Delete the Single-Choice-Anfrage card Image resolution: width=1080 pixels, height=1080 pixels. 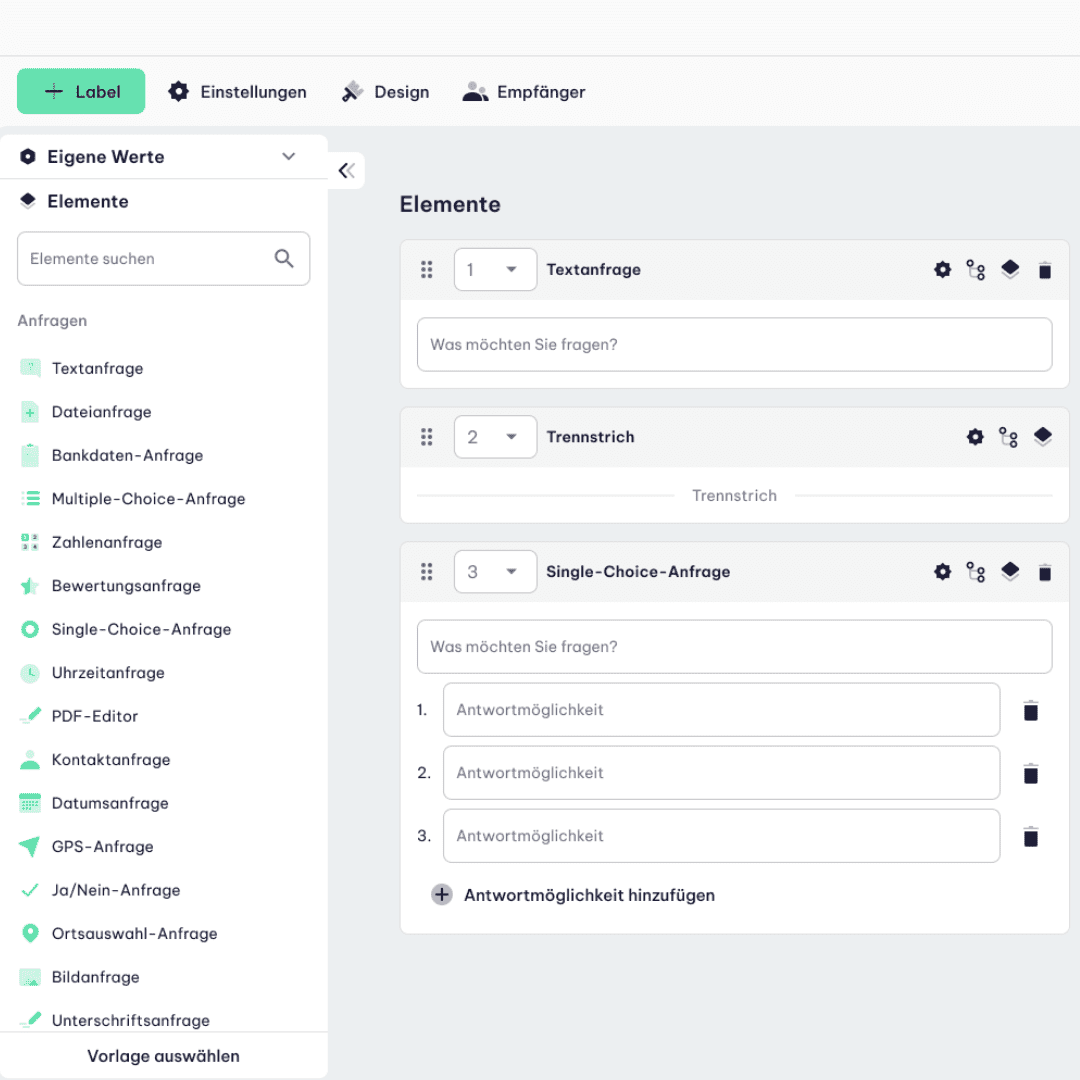[1044, 572]
